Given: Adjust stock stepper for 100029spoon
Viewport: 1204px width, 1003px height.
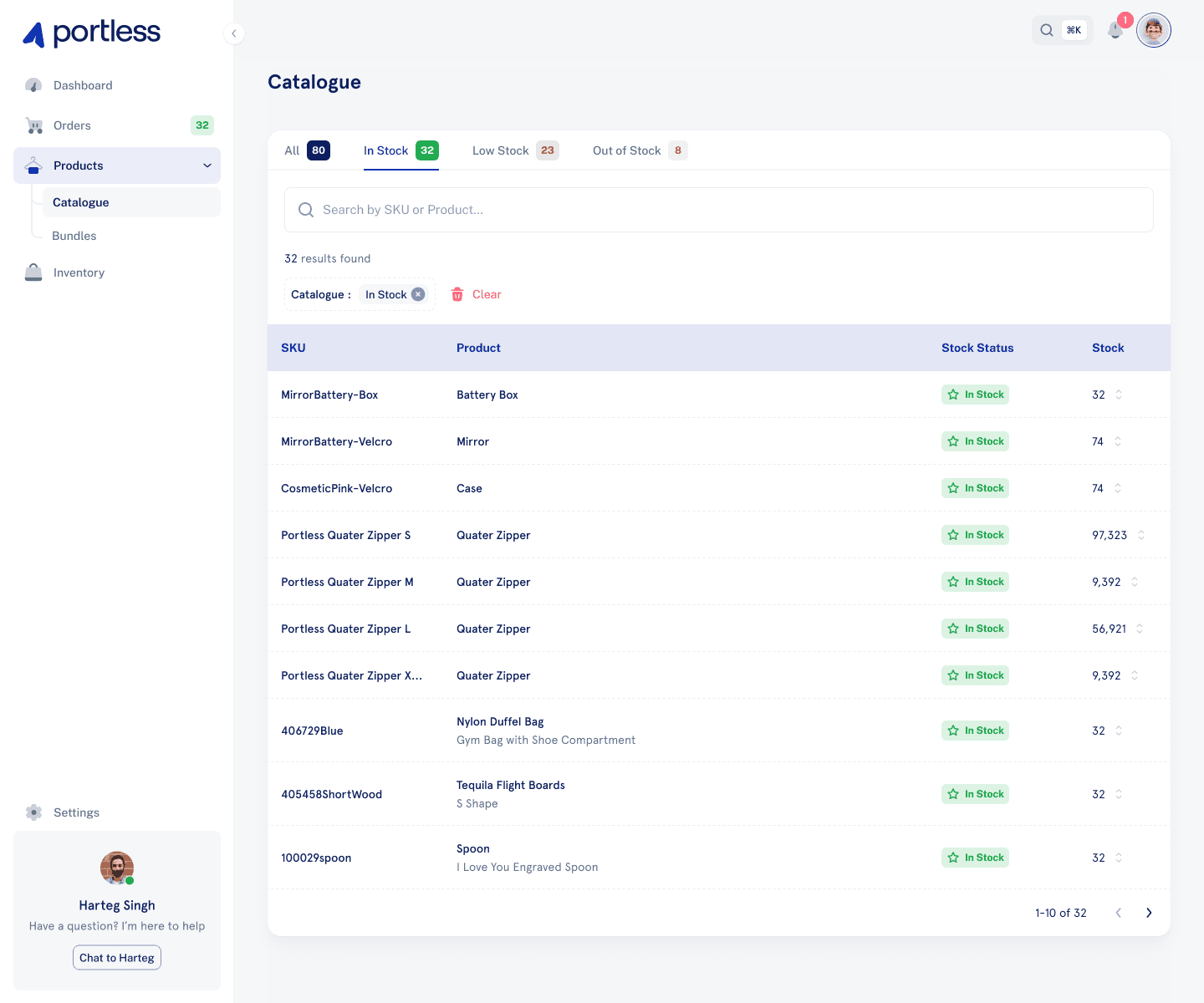Looking at the screenshot, I should (1119, 858).
